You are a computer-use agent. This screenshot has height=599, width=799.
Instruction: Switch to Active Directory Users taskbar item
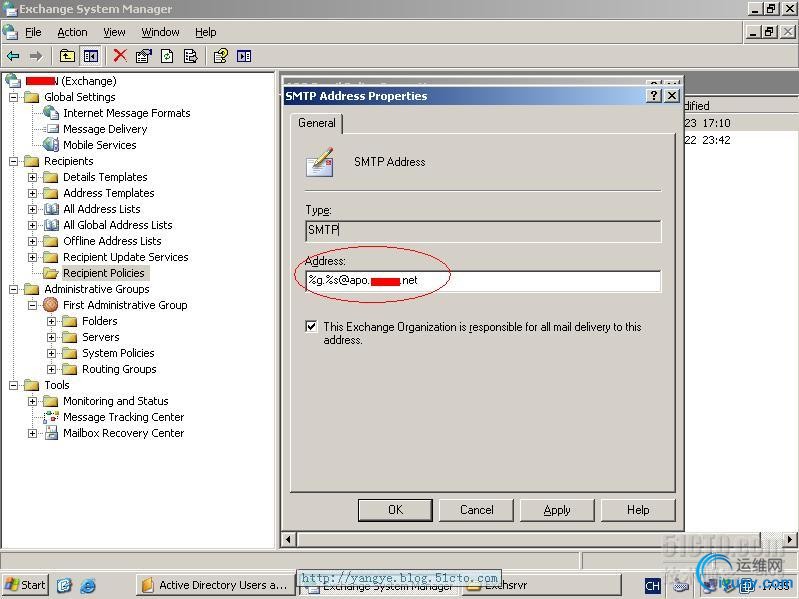tap(216, 585)
